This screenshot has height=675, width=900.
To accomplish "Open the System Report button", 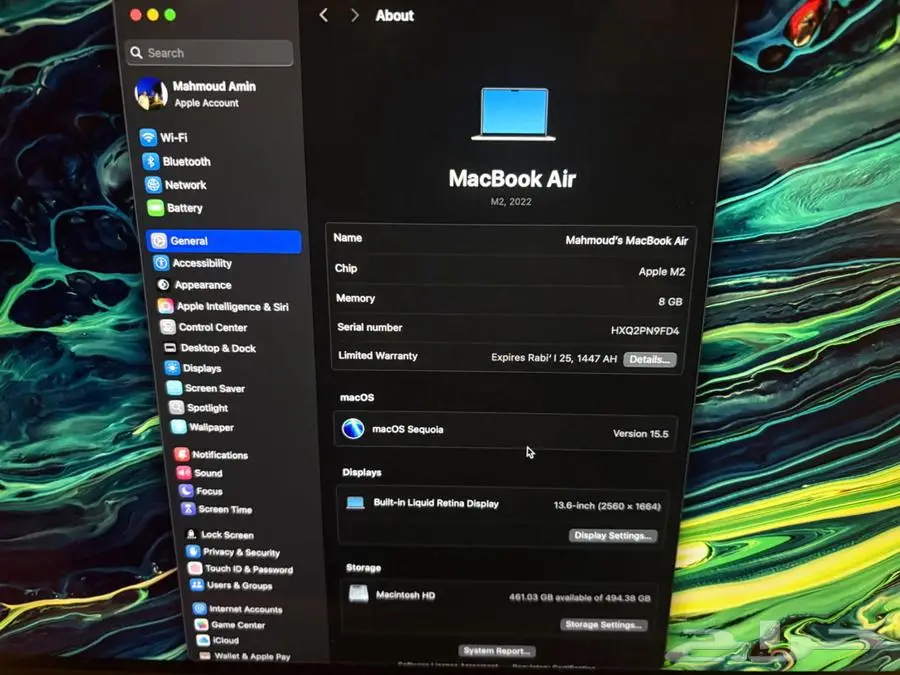I will 497,651.
